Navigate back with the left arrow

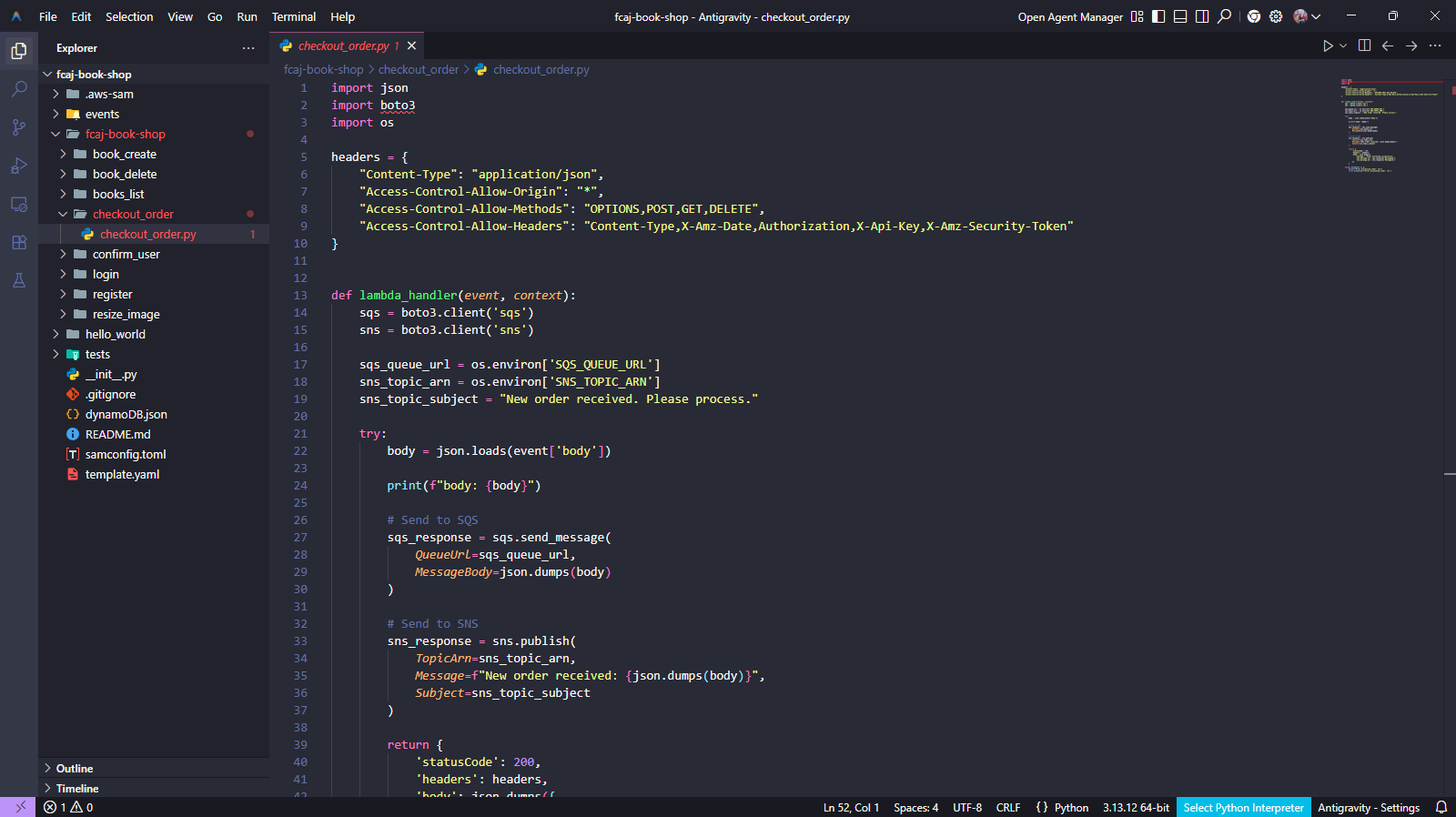point(1388,45)
